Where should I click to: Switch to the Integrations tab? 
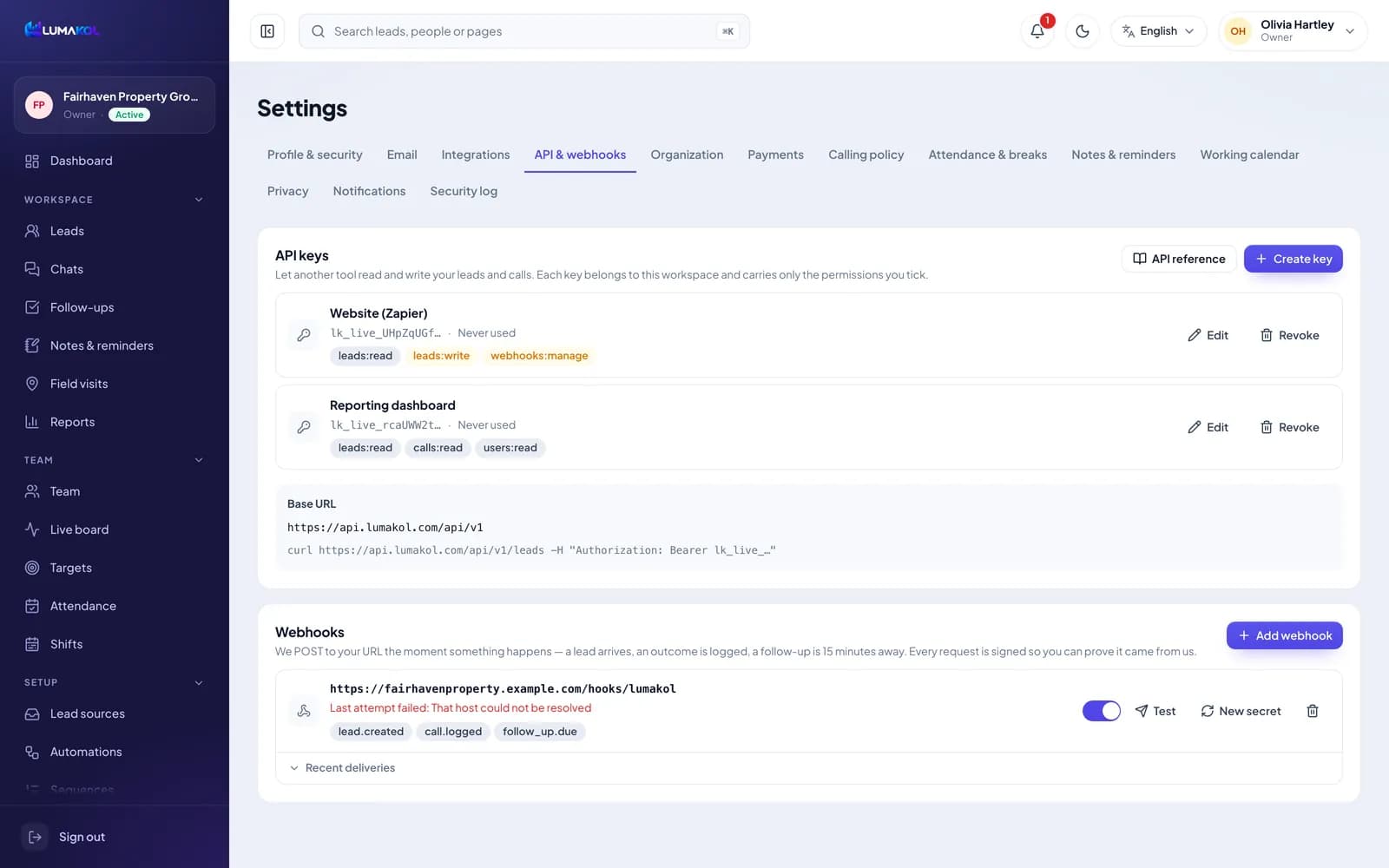[x=476, y=155]
